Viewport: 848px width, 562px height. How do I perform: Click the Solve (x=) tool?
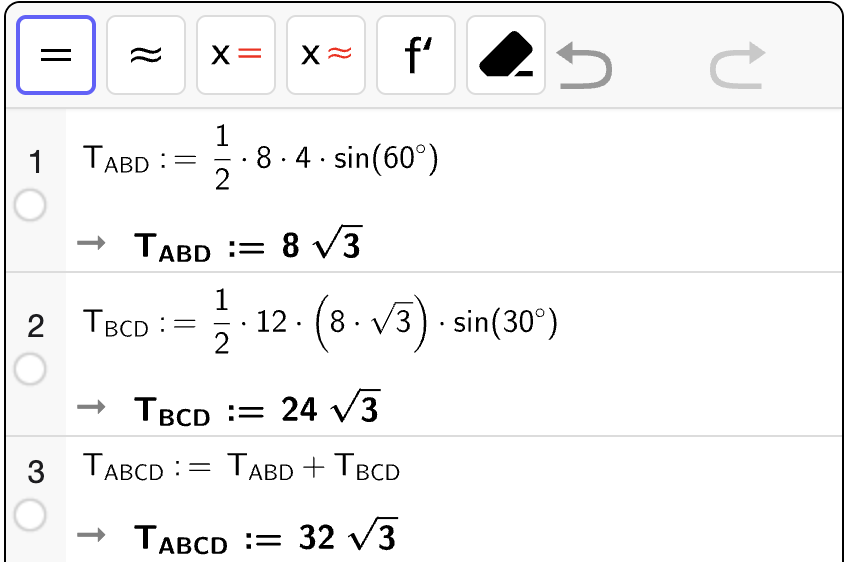[236, 56]
